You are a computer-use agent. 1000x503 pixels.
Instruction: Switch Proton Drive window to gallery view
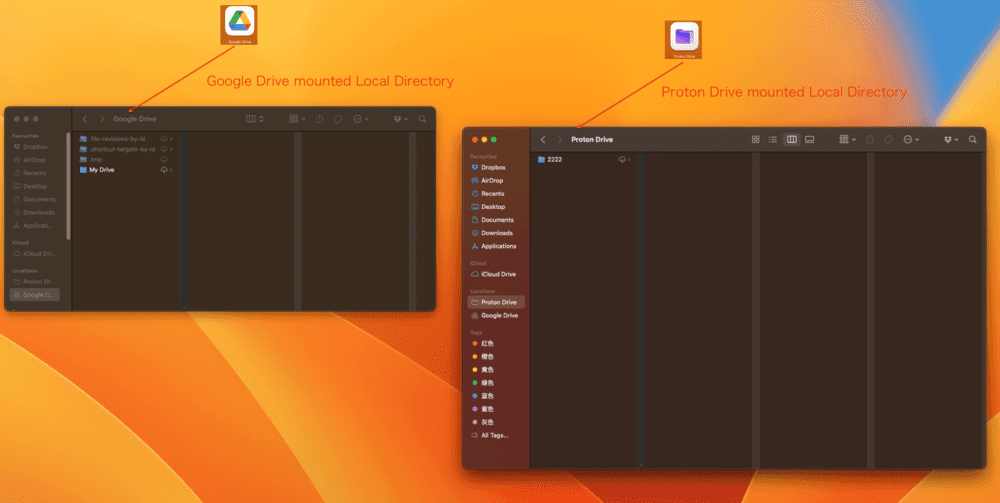pos(809,140)
